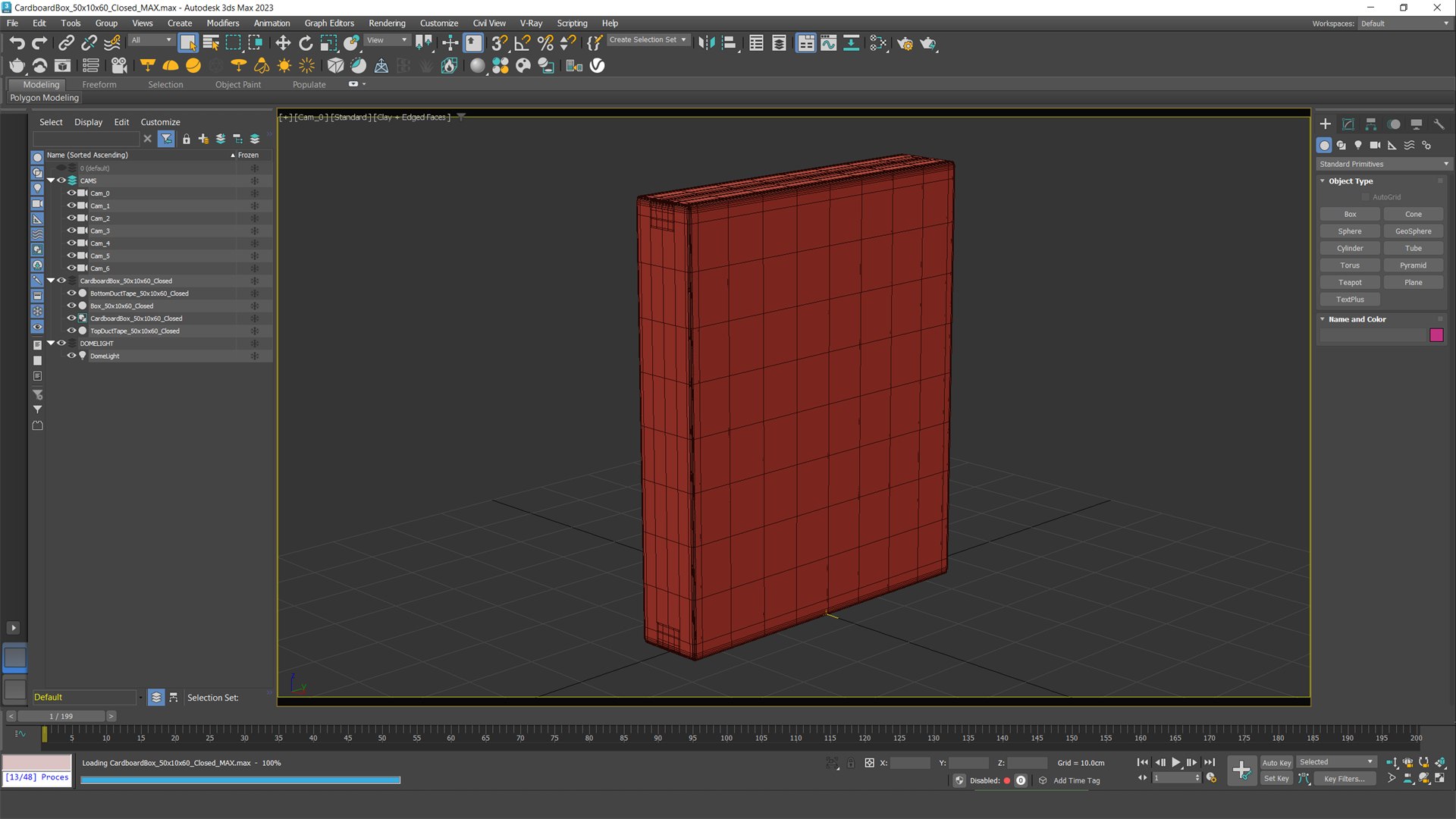Select the Cameras category icon
This screenshot has height=819, width=1456.
[x=1375, y=145]
